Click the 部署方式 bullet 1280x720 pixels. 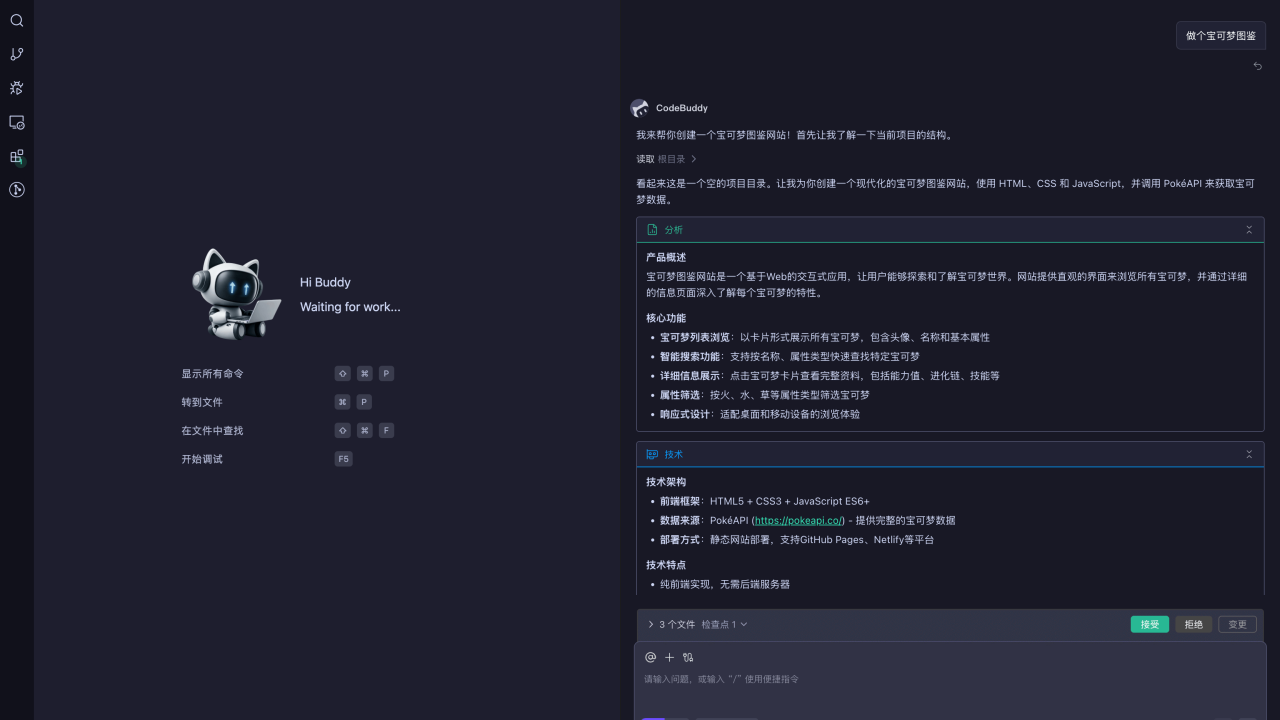tap(797, 540)
